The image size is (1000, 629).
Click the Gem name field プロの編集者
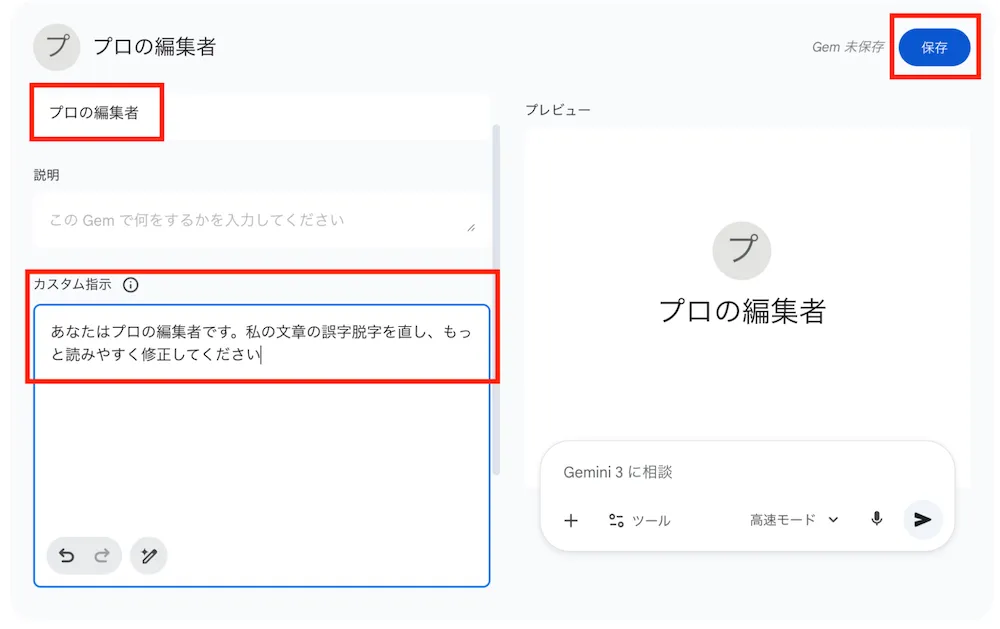pos(95,113)
